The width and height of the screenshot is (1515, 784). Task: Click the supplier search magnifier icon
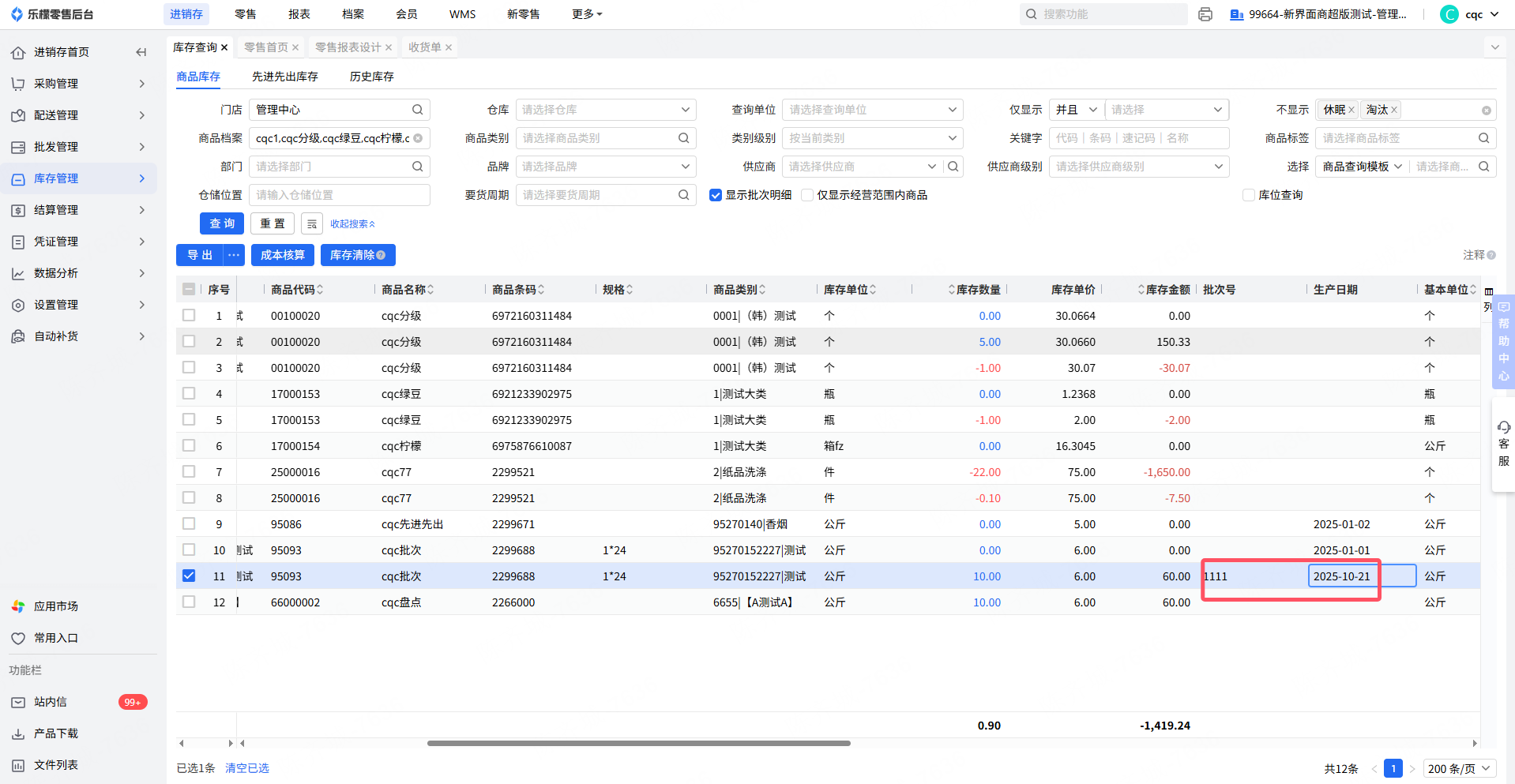coord(953,167)
